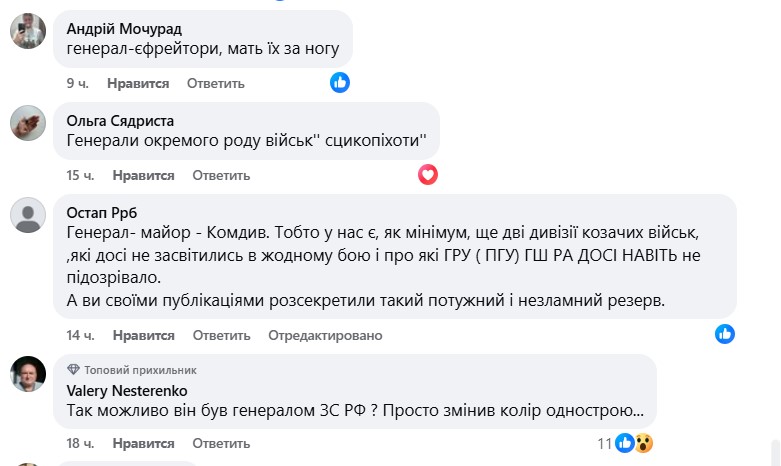Click the heart reaction on Ольга Сядриста's comment

(428, 175)
